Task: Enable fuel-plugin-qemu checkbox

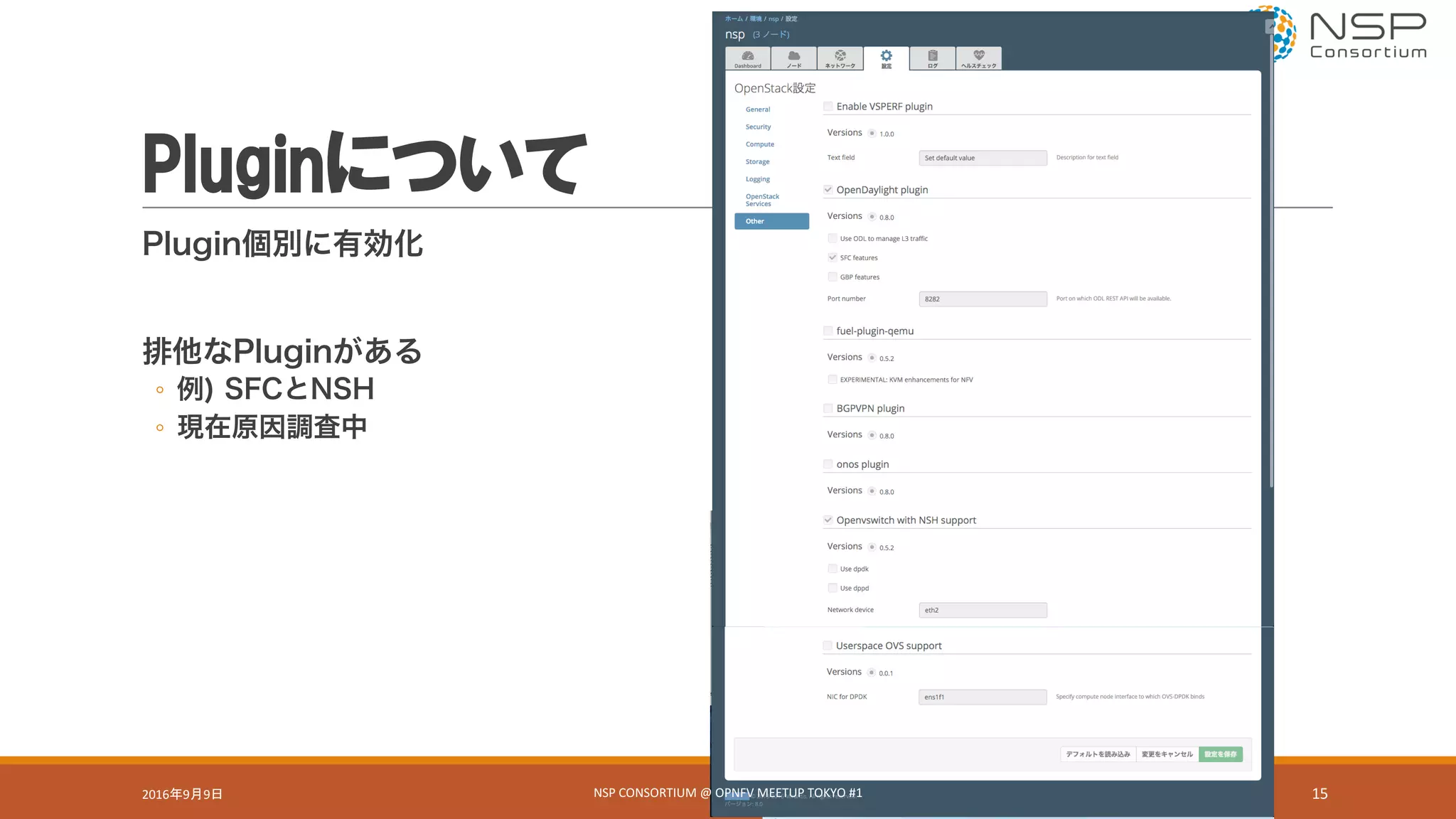Action: click(x=828, y=331)
